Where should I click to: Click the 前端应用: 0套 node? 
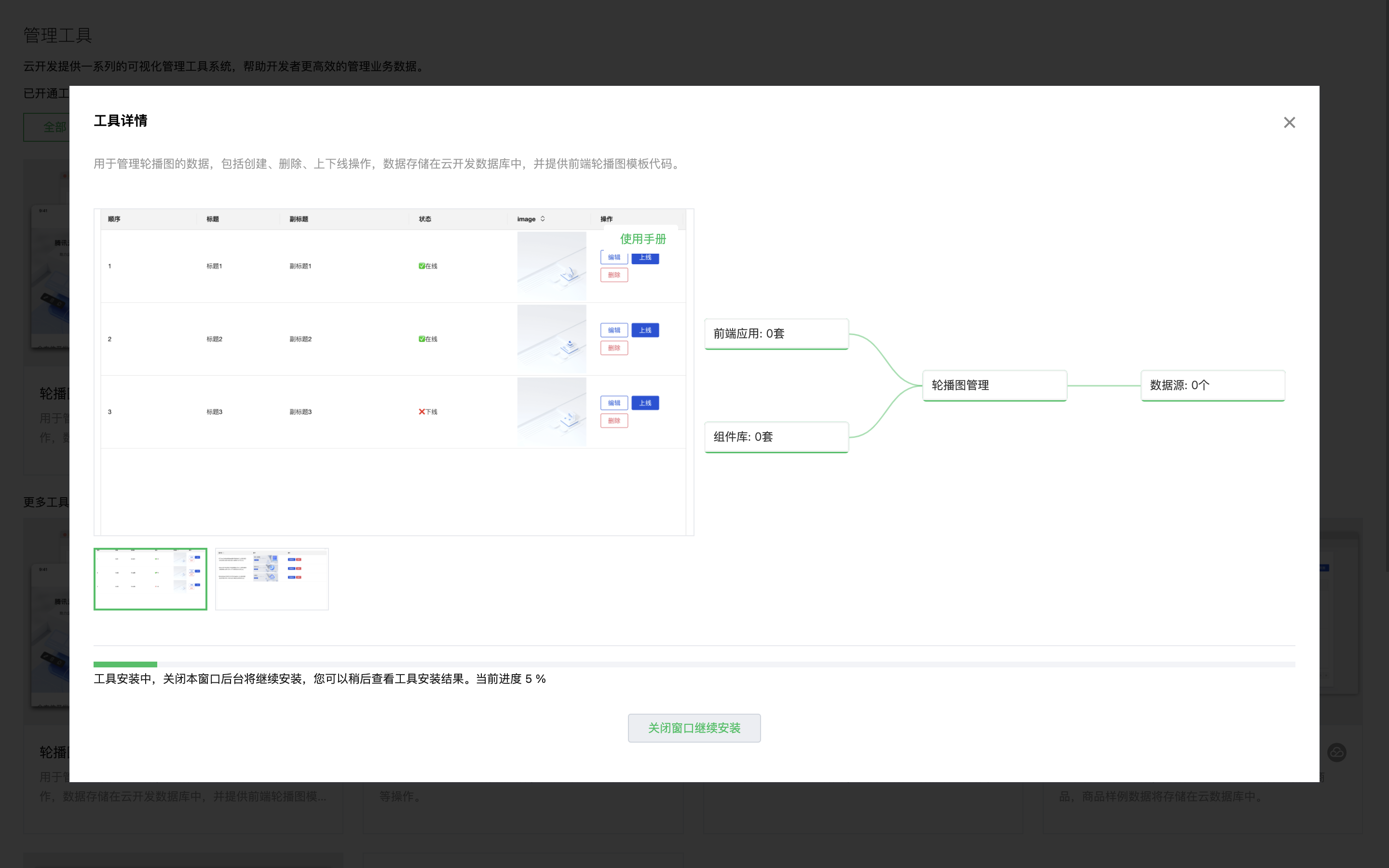776,334
